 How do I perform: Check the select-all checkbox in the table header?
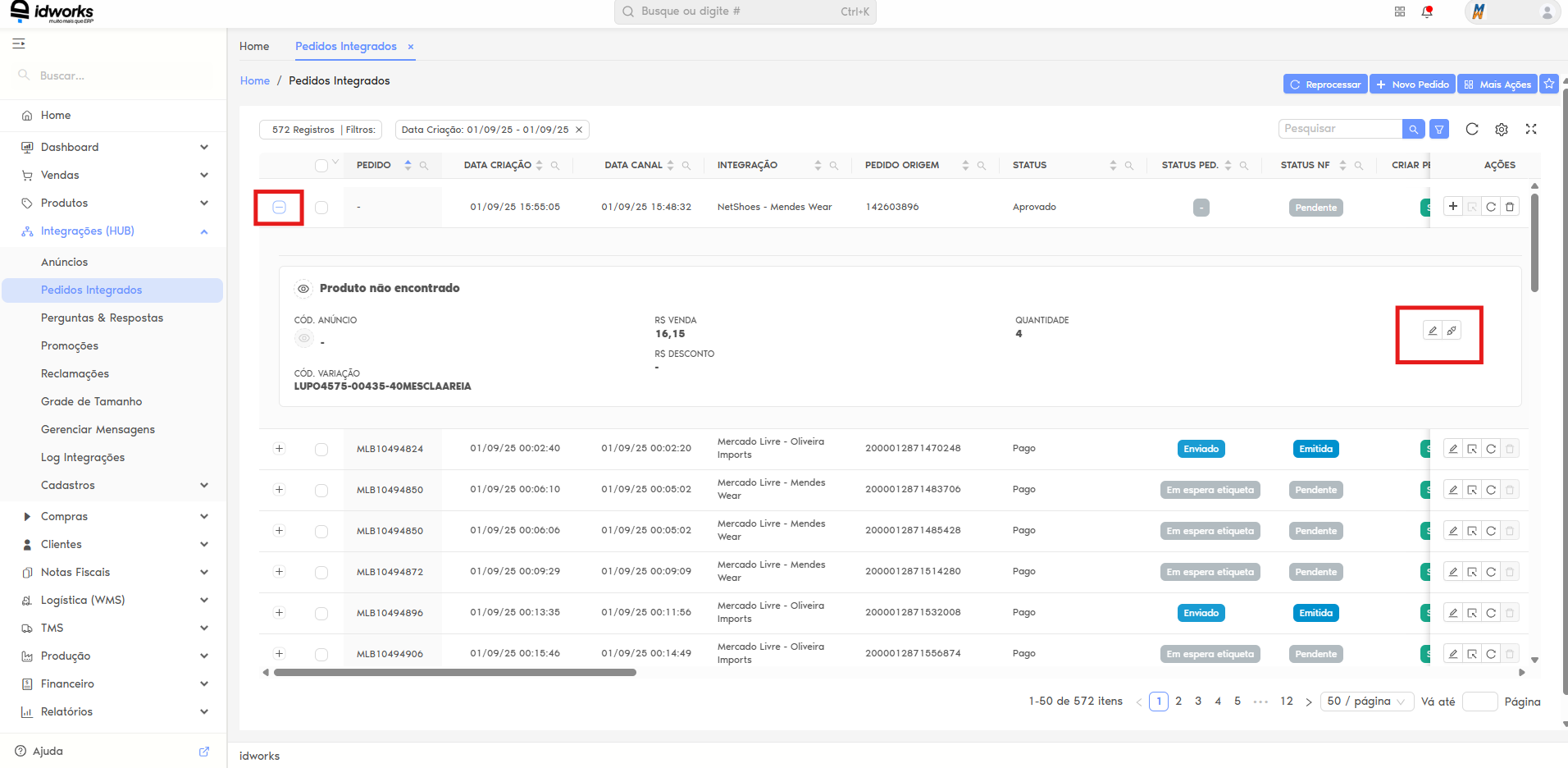(x=321, y=166)
